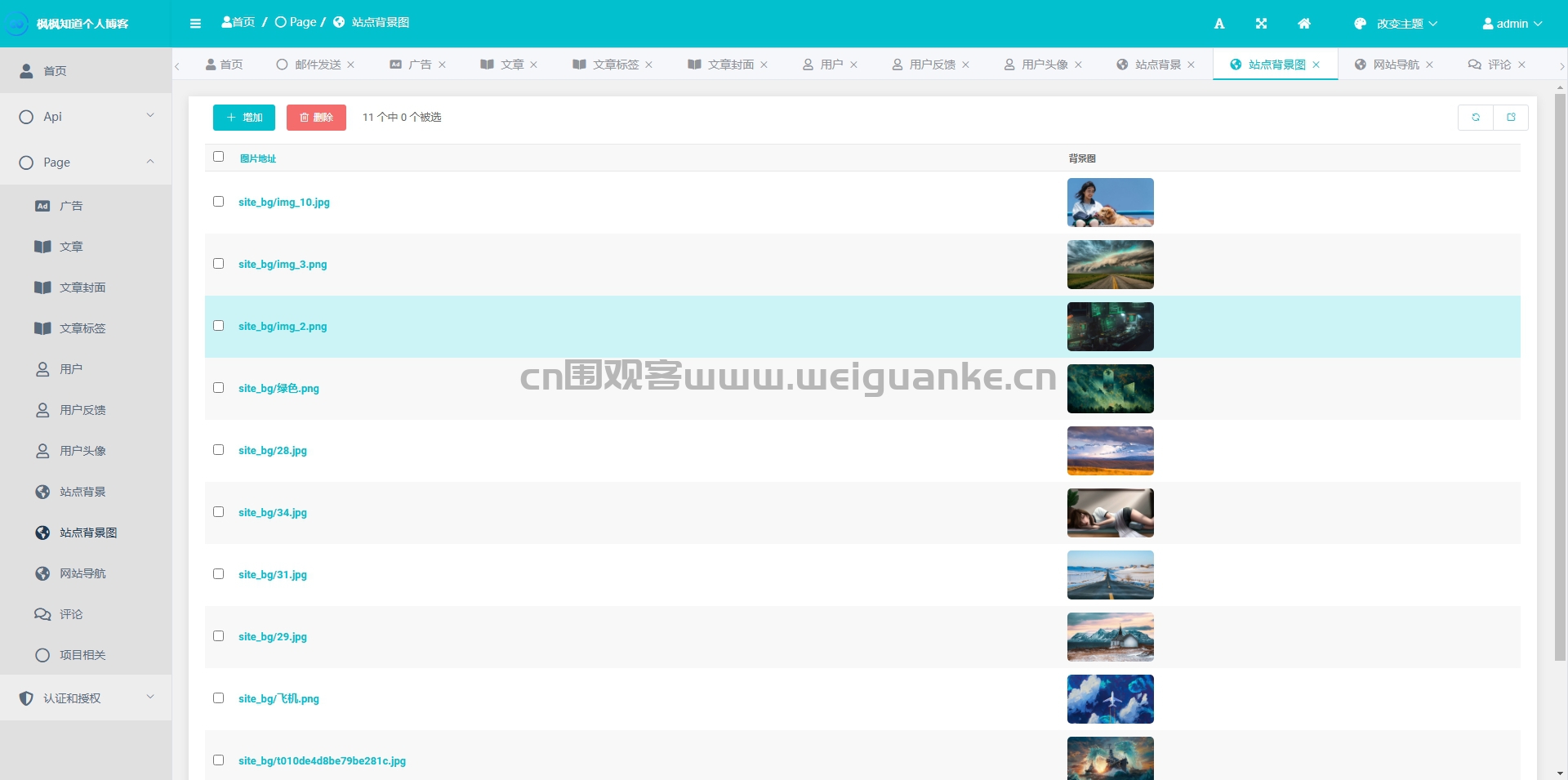1568x780 pixels.
Task: Close the 广告 tab
Action: coord(442,65)
